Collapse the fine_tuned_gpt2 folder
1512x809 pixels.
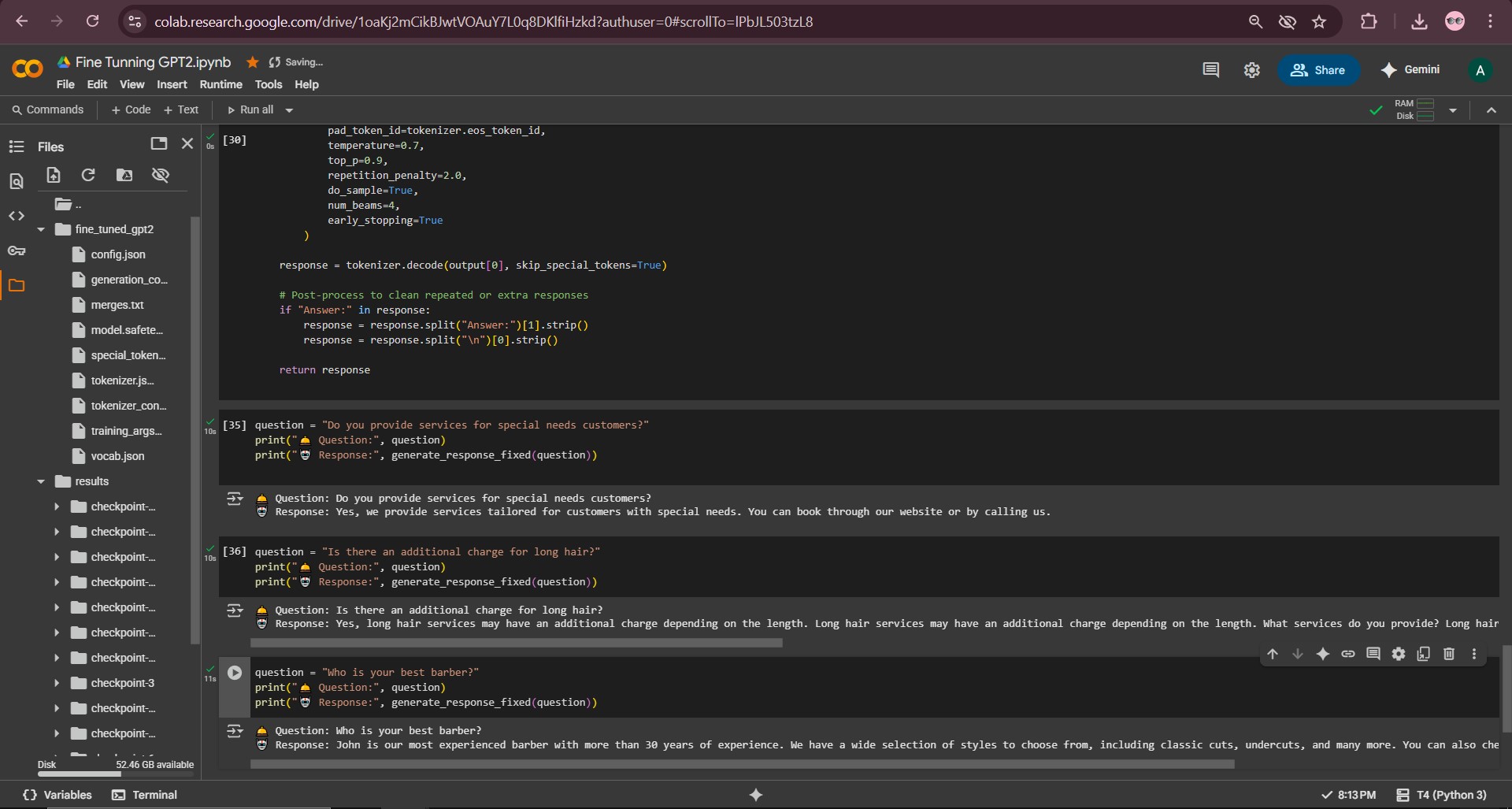tap(41, 229)
